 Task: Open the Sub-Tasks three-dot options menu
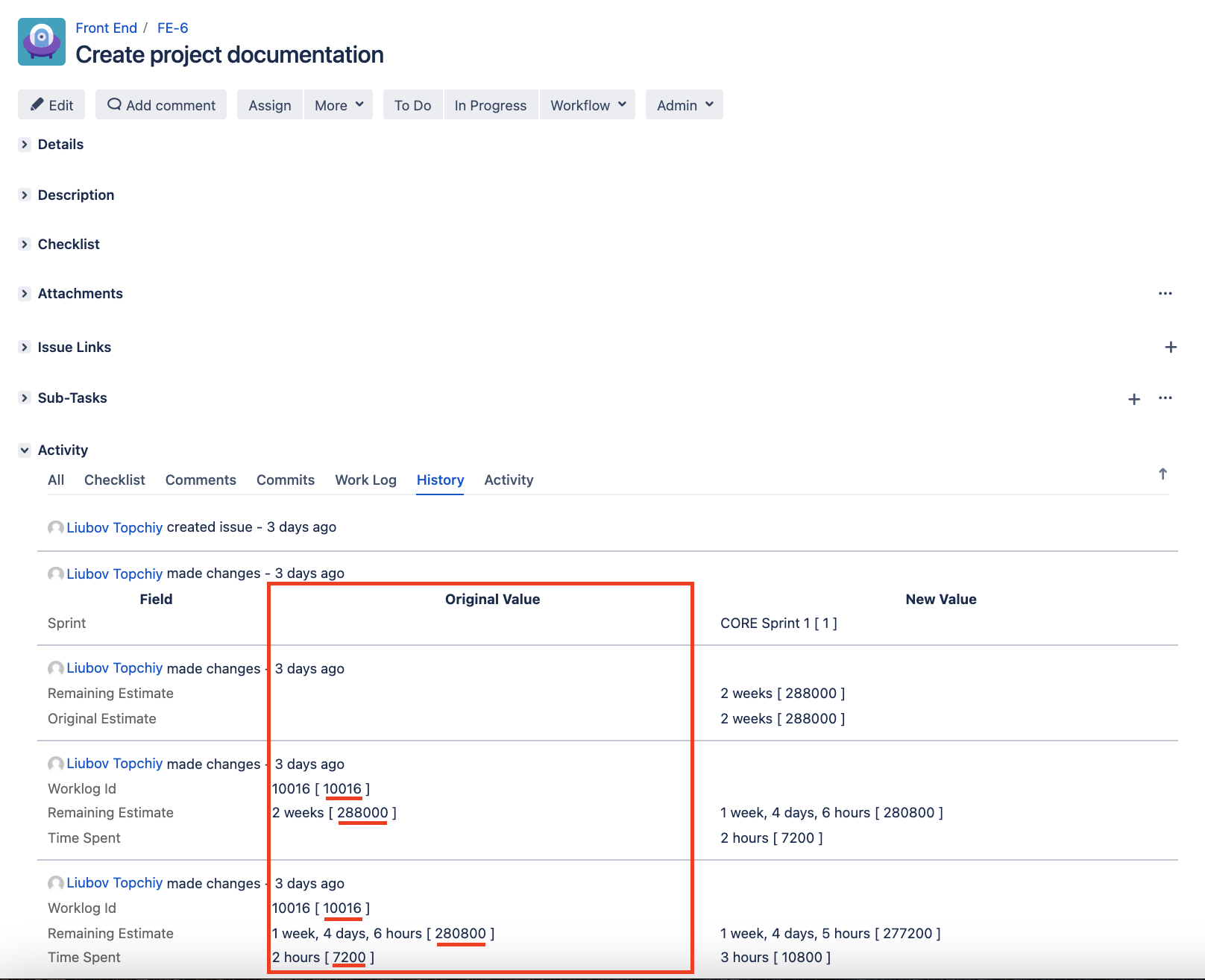click(1165, 398)
